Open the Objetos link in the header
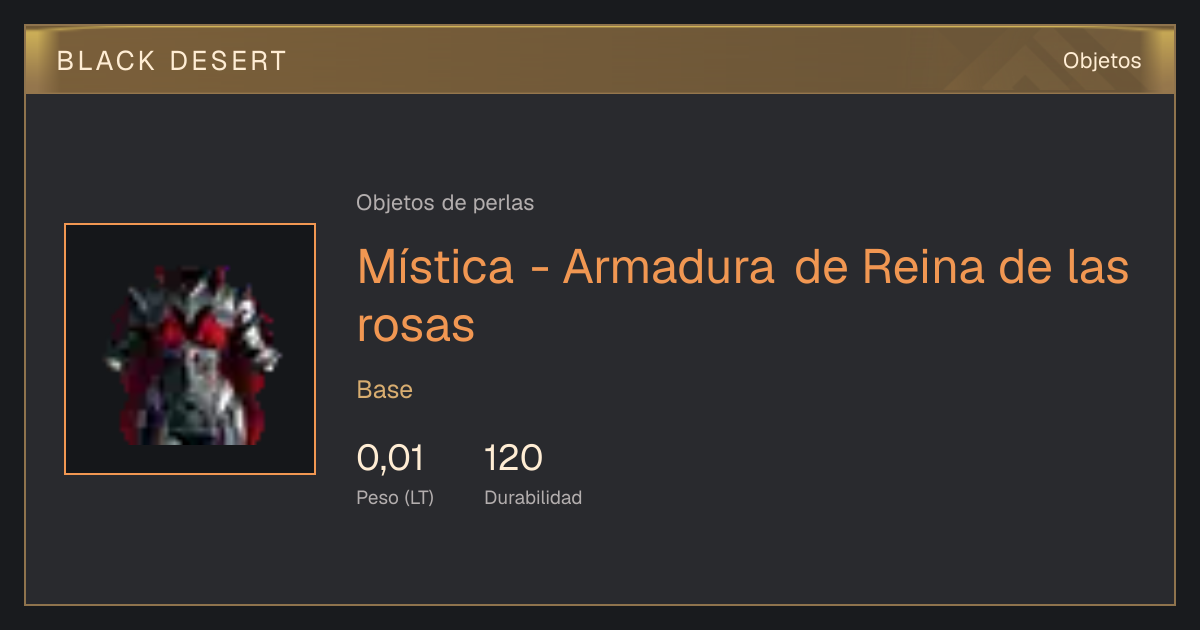This screenshot has height=630, width=1200. pos(1102,60)
